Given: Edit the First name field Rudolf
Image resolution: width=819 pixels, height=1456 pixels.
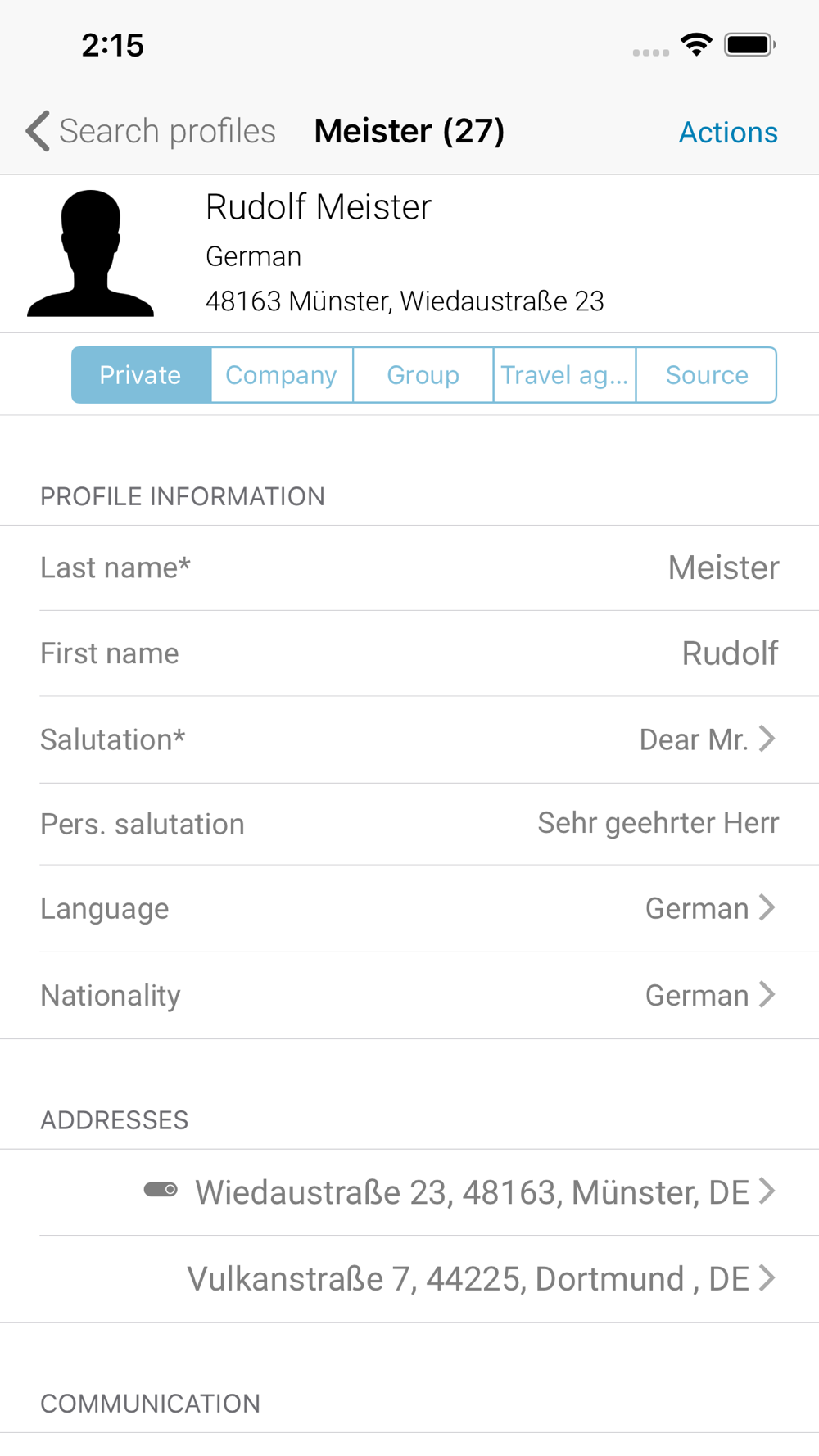Looking at the screenshot, I should pos(409,653).
